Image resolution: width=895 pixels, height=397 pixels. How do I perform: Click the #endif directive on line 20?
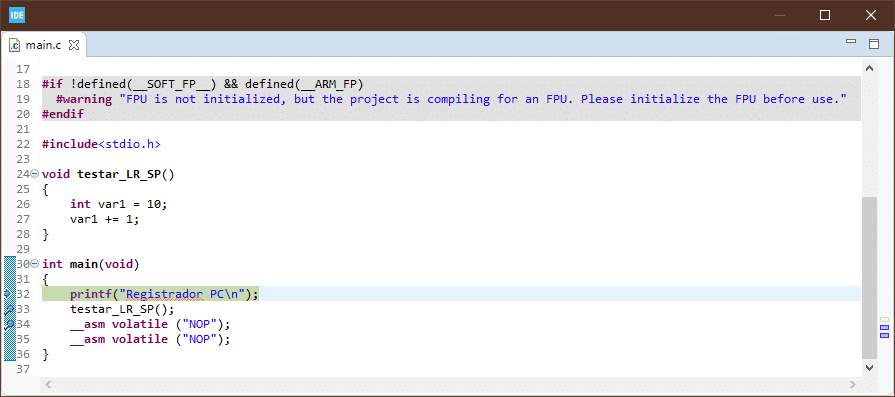[x=63, y=114]
